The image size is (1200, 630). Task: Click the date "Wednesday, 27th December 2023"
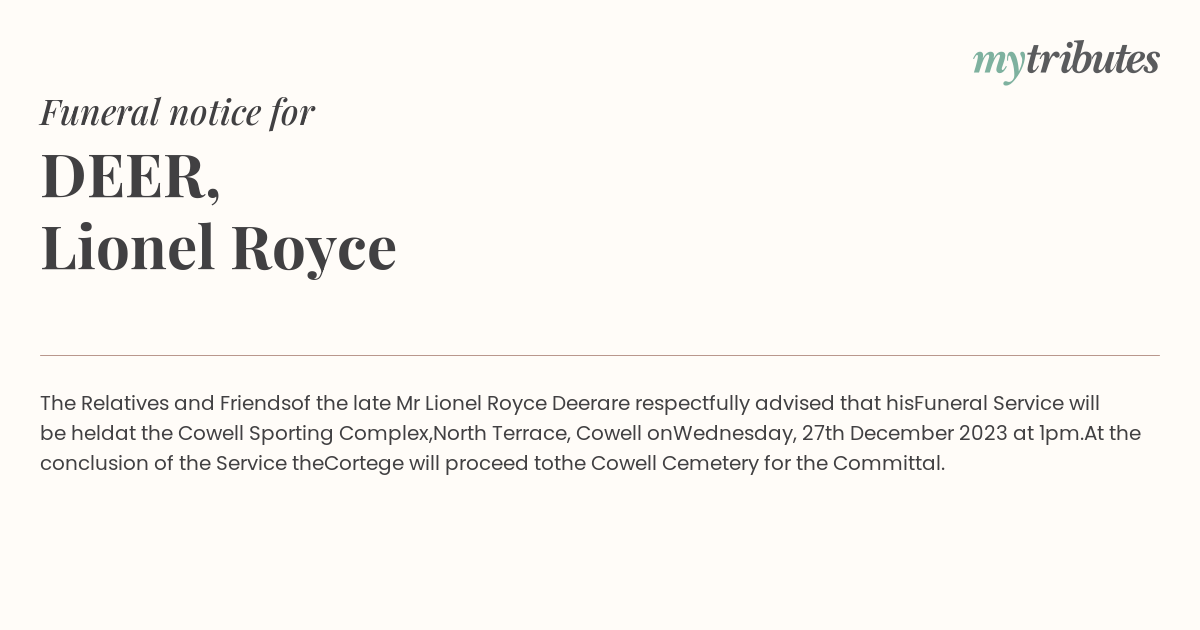click(x=841, y=434)
